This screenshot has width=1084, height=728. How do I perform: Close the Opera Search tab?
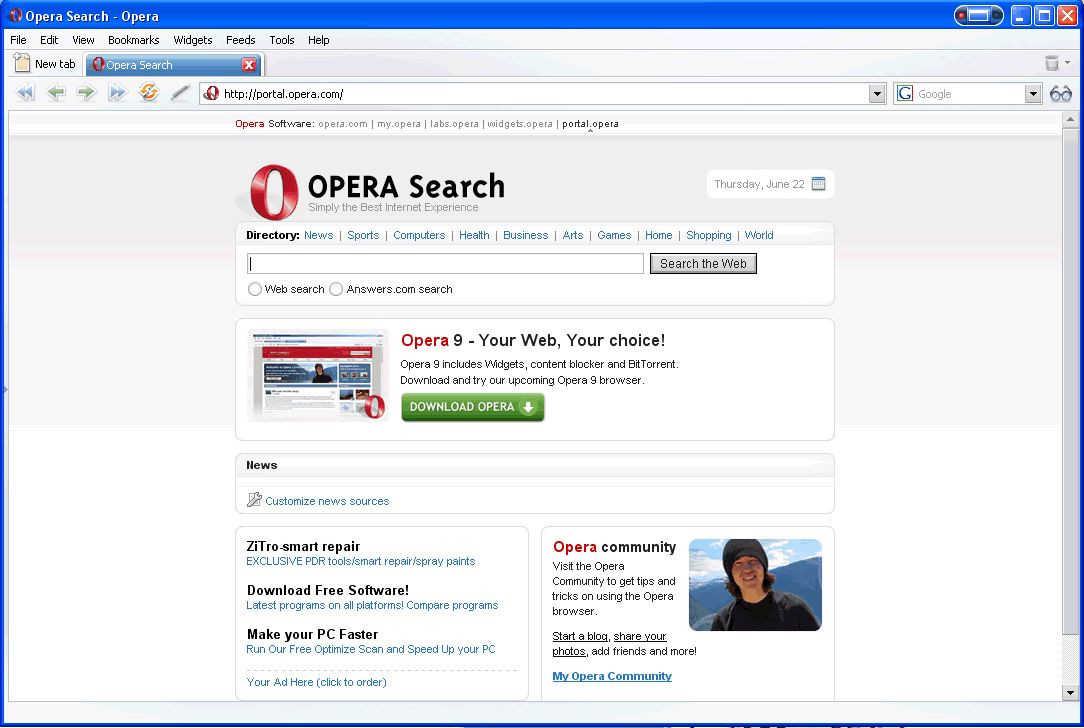click(x=249, y=65)
